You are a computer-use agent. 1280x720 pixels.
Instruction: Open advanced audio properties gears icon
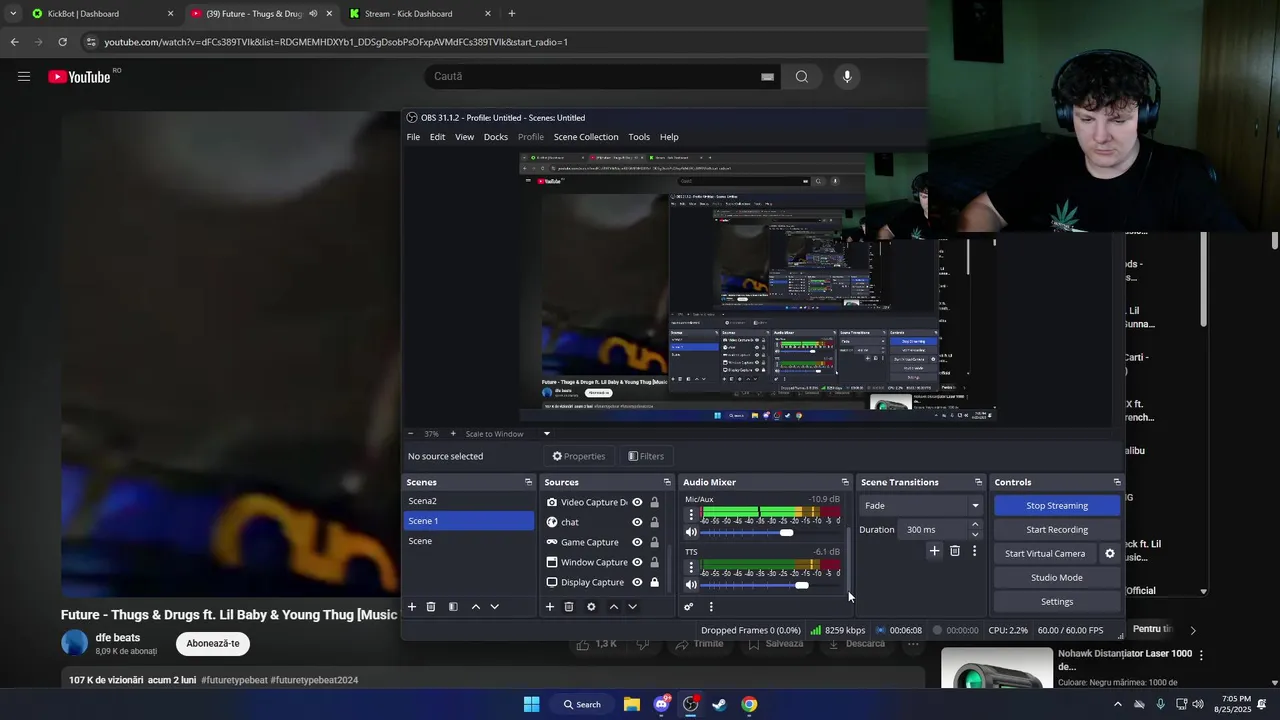click(x=689, y=607)
